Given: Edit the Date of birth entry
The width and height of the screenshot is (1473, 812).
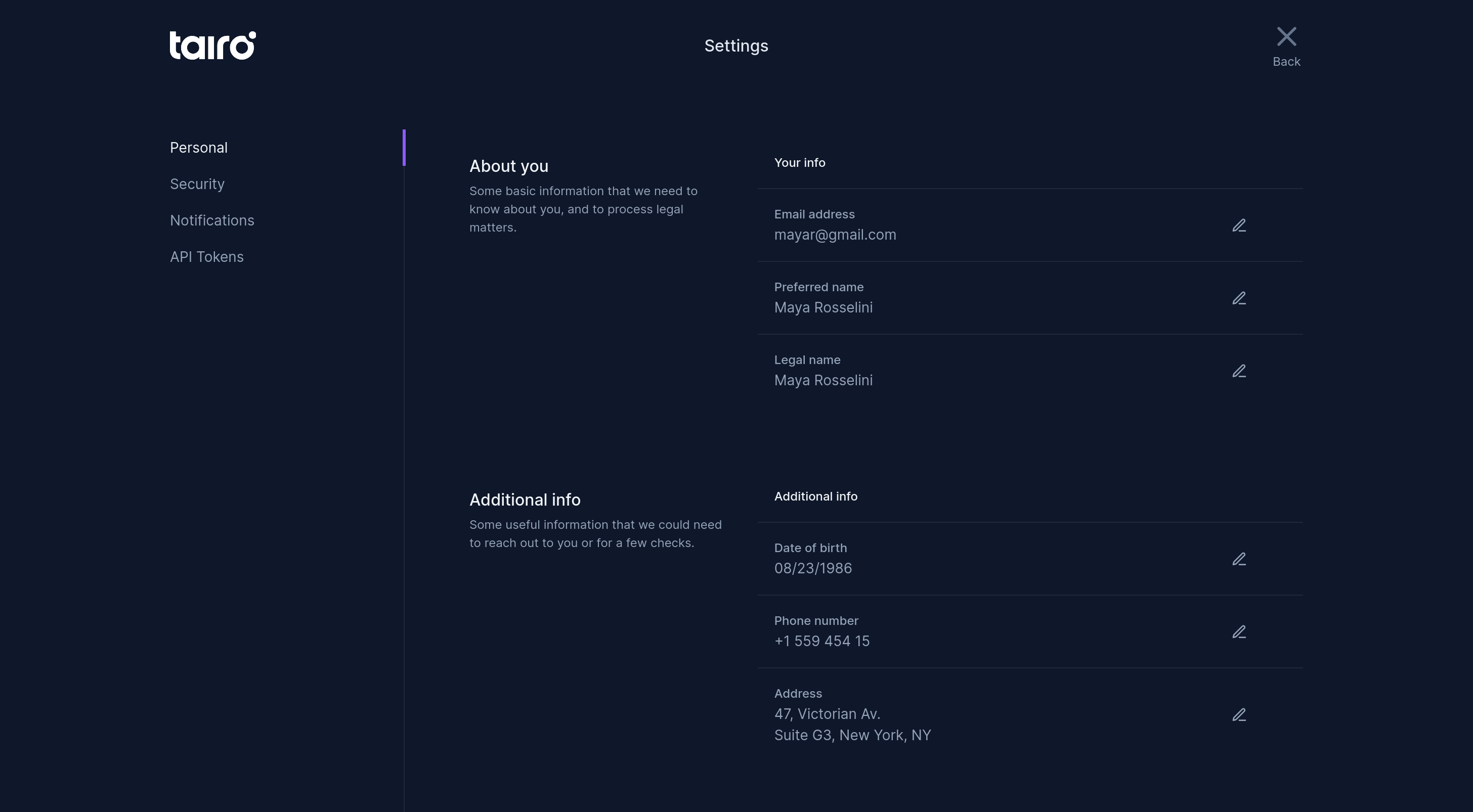Looking at the screenshot, I should [1239, 559].
